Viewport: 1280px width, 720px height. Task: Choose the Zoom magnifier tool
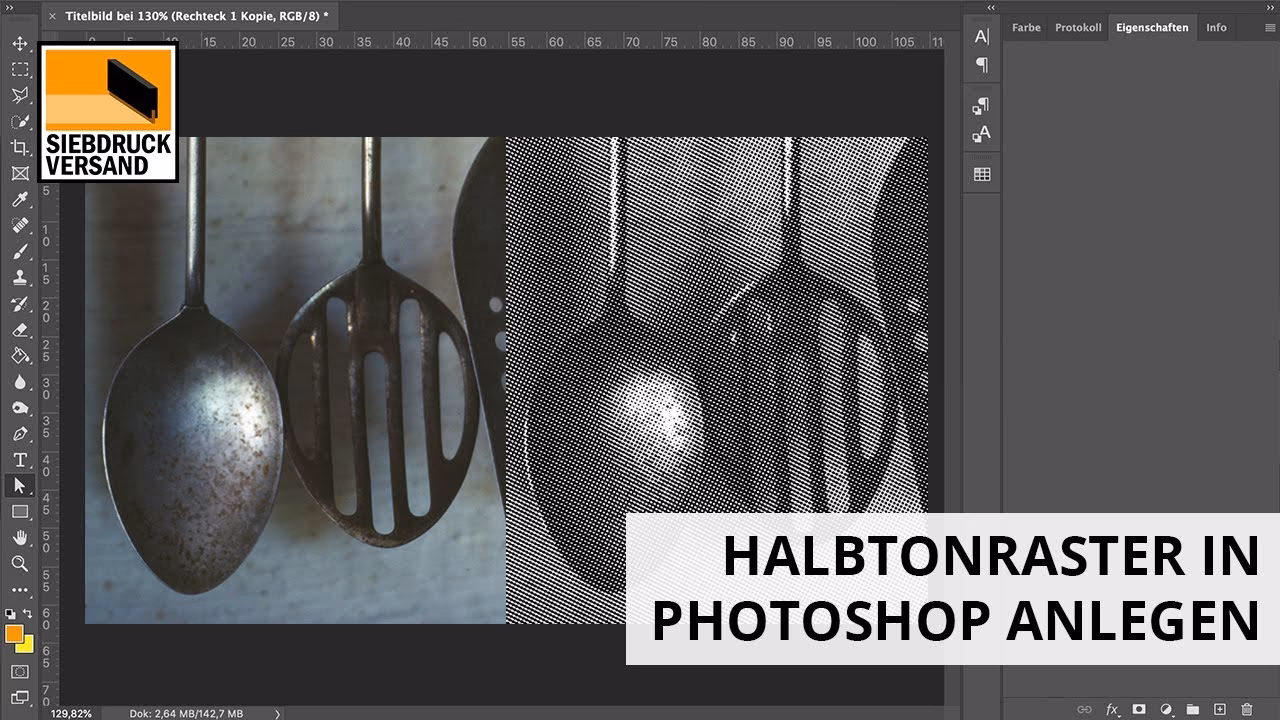point(19,564)
